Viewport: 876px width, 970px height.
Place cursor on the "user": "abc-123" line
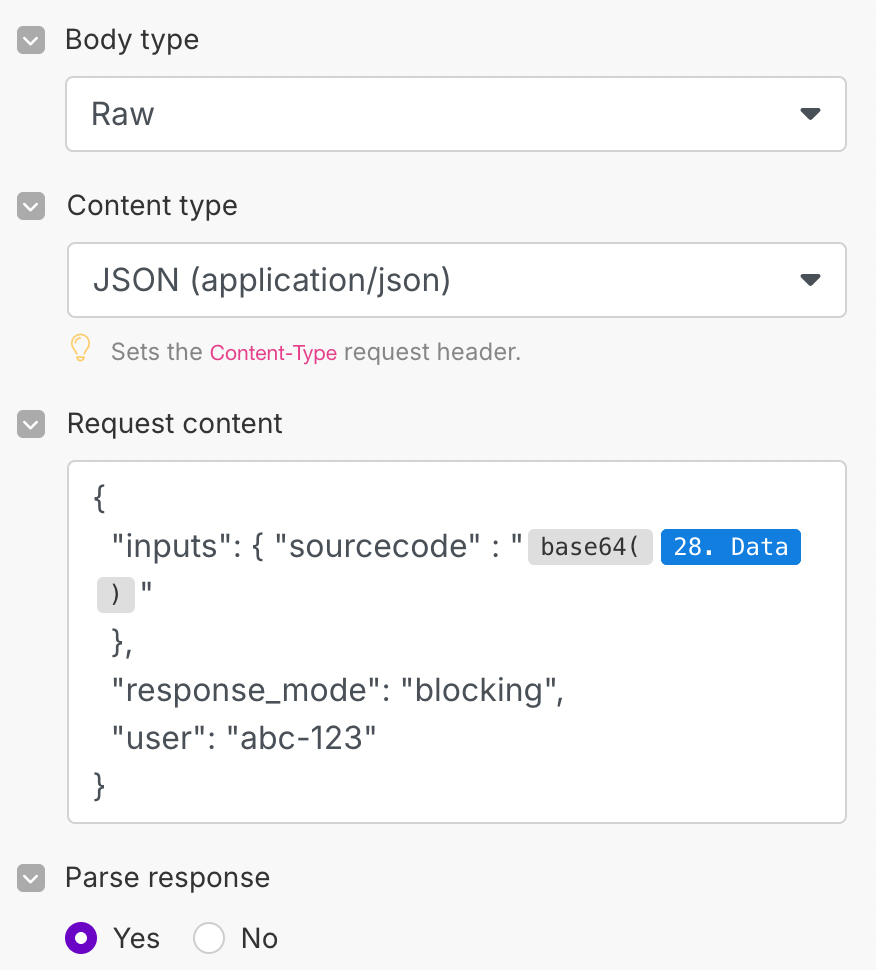click(x=244, y=738)
